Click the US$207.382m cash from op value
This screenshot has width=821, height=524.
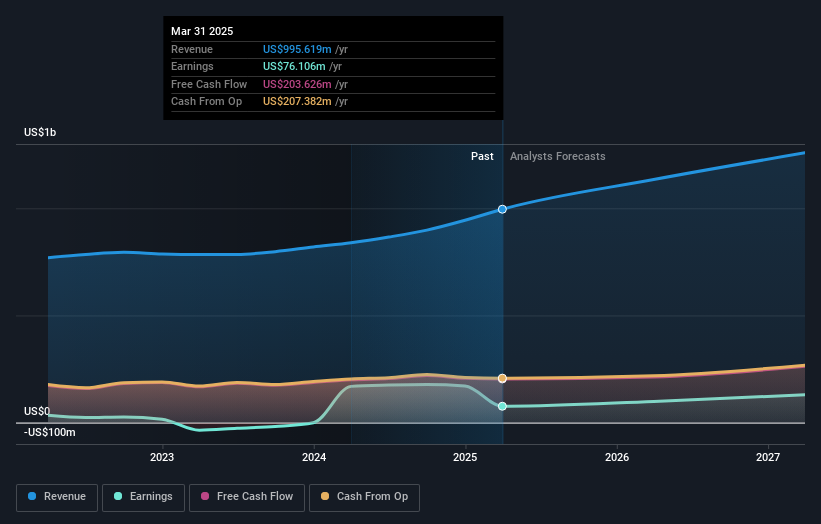[297, 102]
